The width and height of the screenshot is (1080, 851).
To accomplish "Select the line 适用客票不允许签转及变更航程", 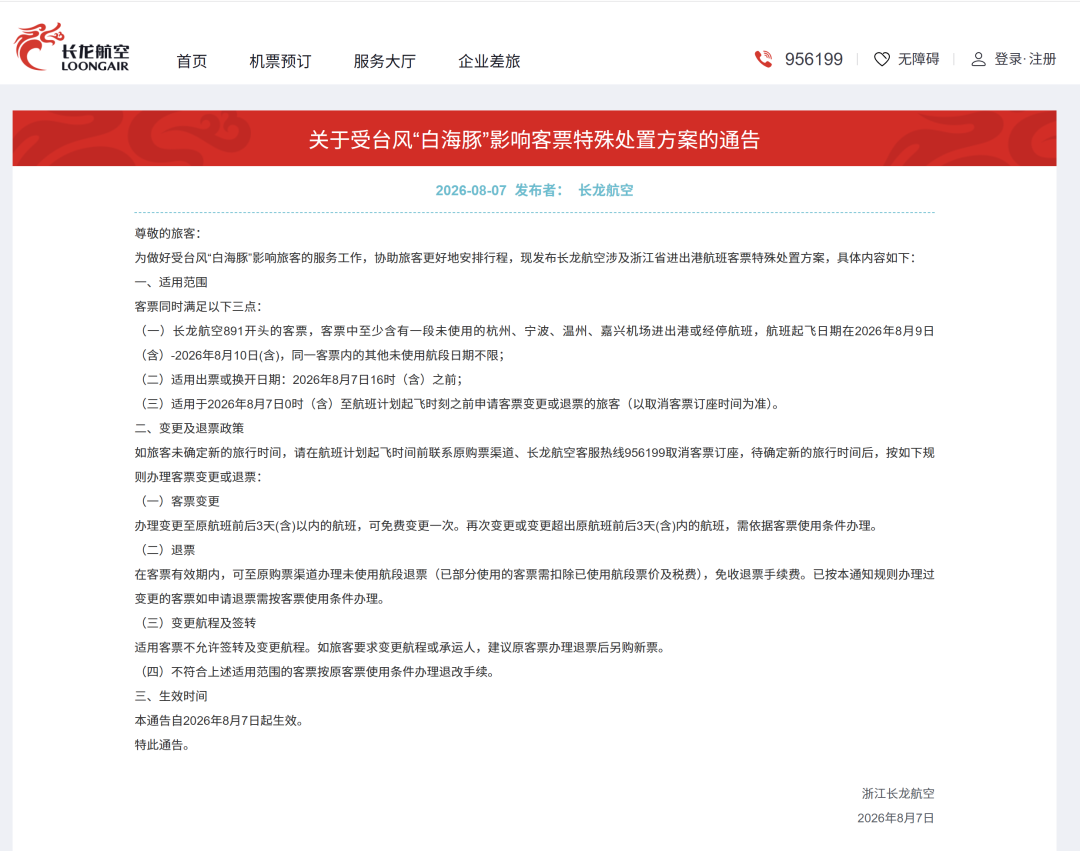I will coord(400,648).
